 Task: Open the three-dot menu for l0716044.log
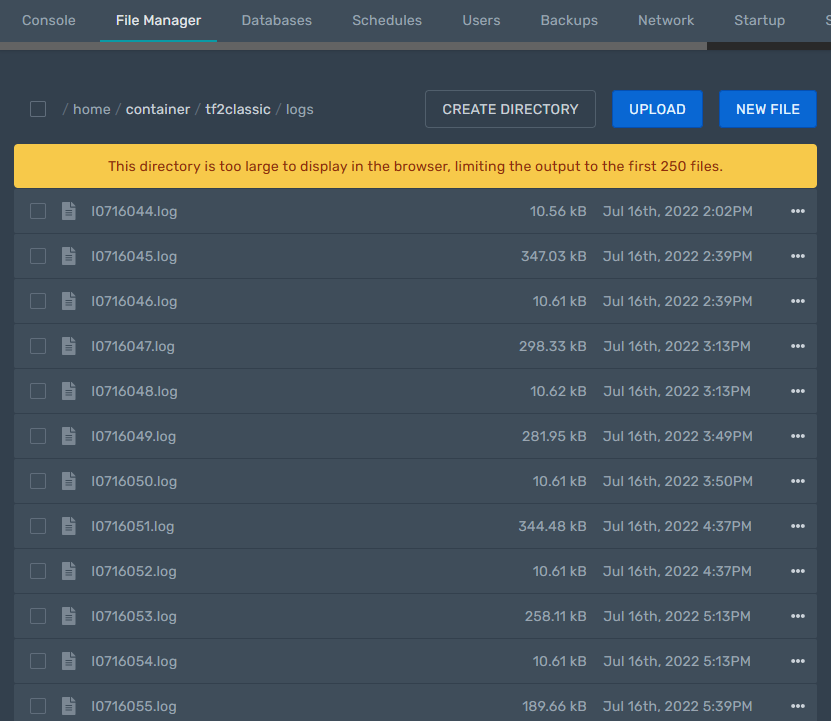(x=798, y=211)
